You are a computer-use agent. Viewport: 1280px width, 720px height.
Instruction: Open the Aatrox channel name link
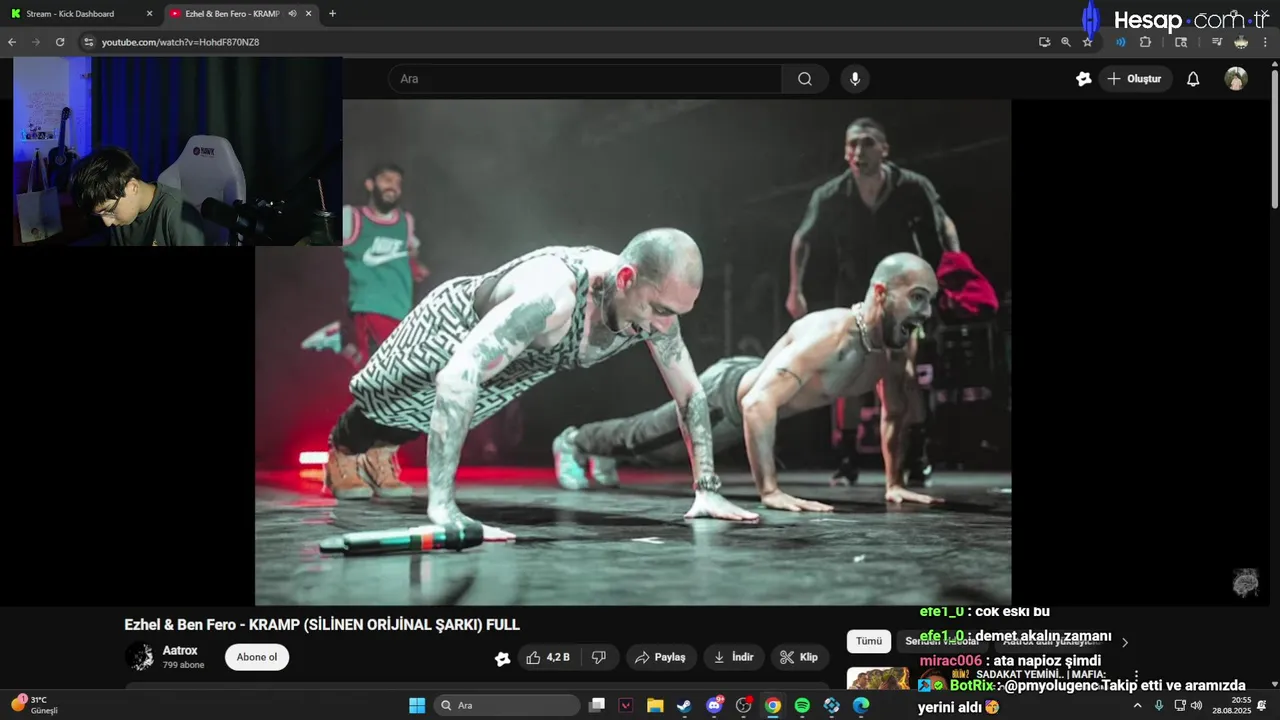pyautogui.click(x=180, y=650)
